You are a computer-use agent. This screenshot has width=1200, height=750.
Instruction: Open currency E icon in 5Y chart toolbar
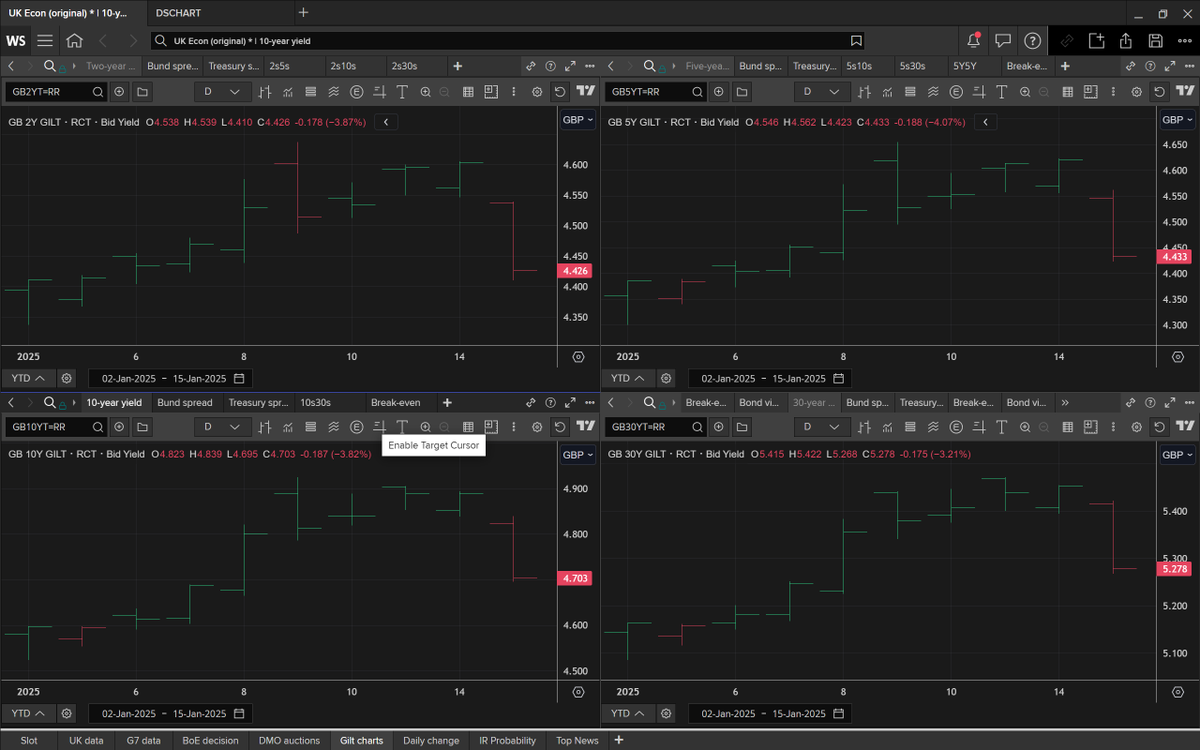click(x=956, y=91)
